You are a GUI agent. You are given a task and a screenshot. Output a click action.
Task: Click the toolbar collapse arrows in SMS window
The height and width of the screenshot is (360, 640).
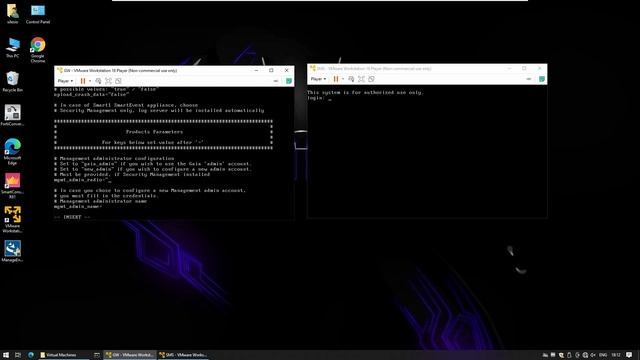pos(529,79)
